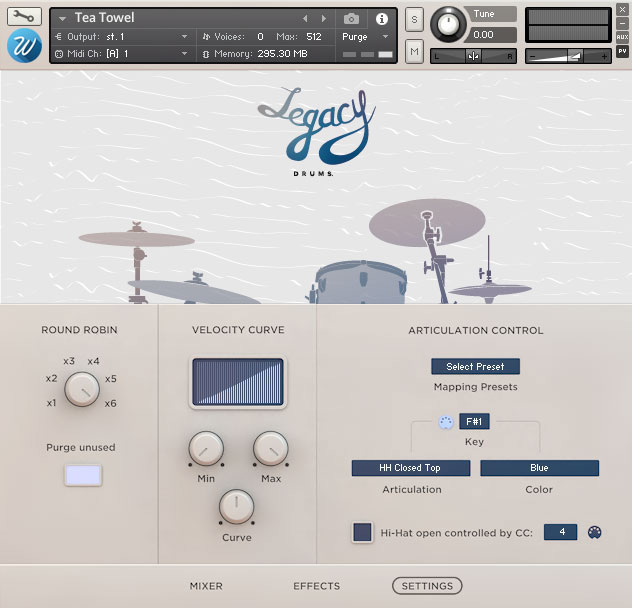Screen dimensions: 632x608
Task: Click the blue W logo icon
Action: (x=24, y=45)
